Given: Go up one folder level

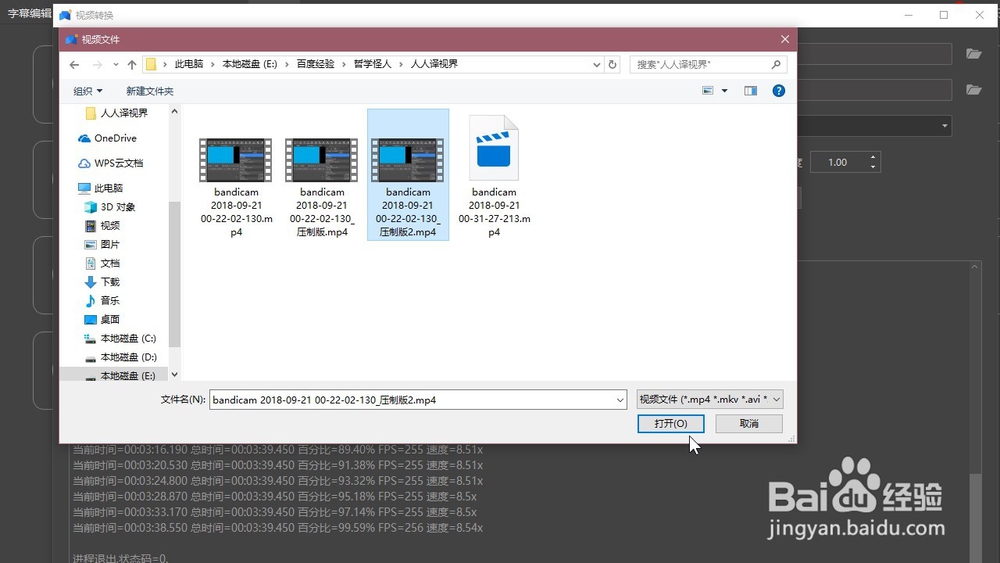Looking at the screenshot, I should 131,64.
